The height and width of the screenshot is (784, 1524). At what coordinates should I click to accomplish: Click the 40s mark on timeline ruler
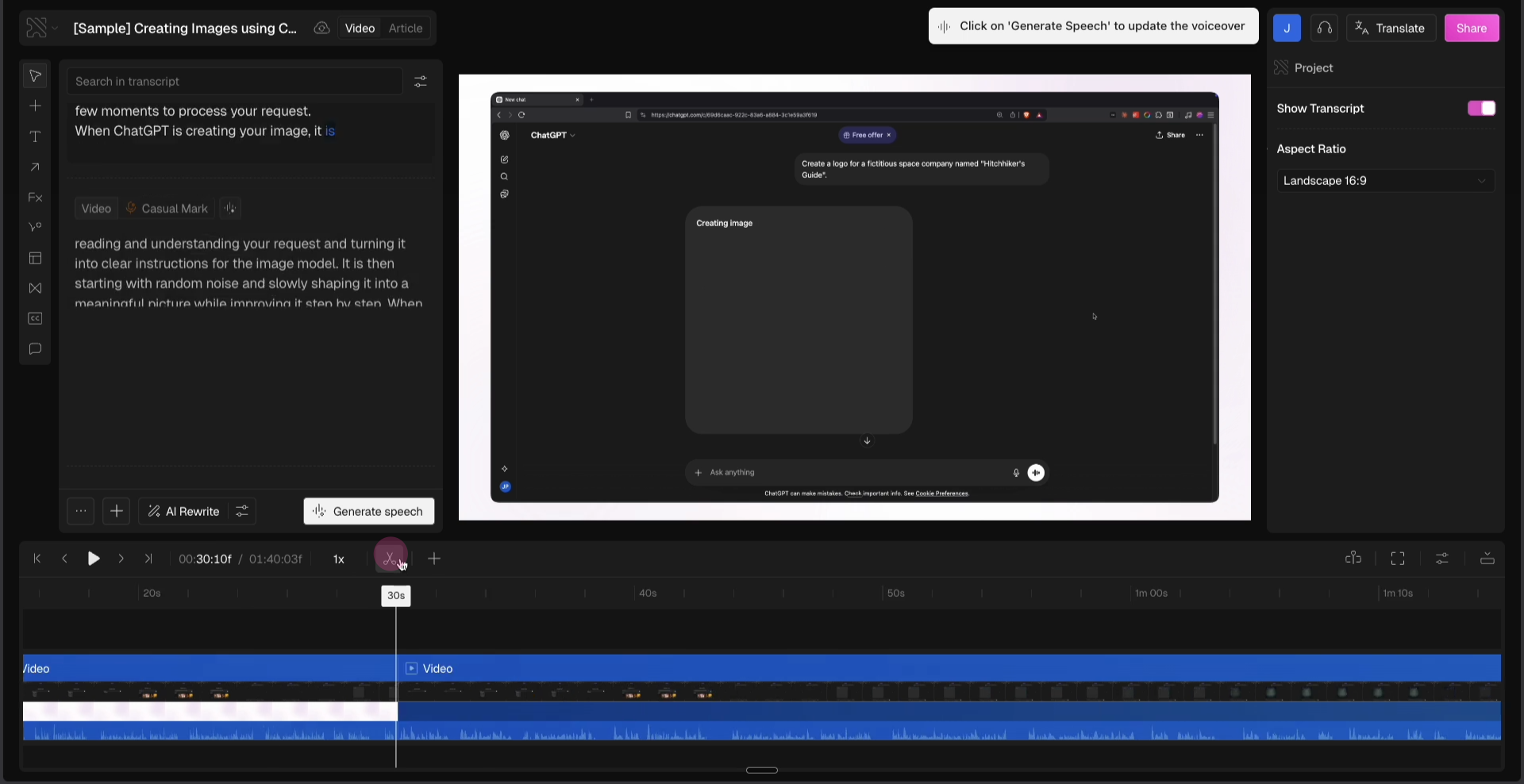[648, 594]
